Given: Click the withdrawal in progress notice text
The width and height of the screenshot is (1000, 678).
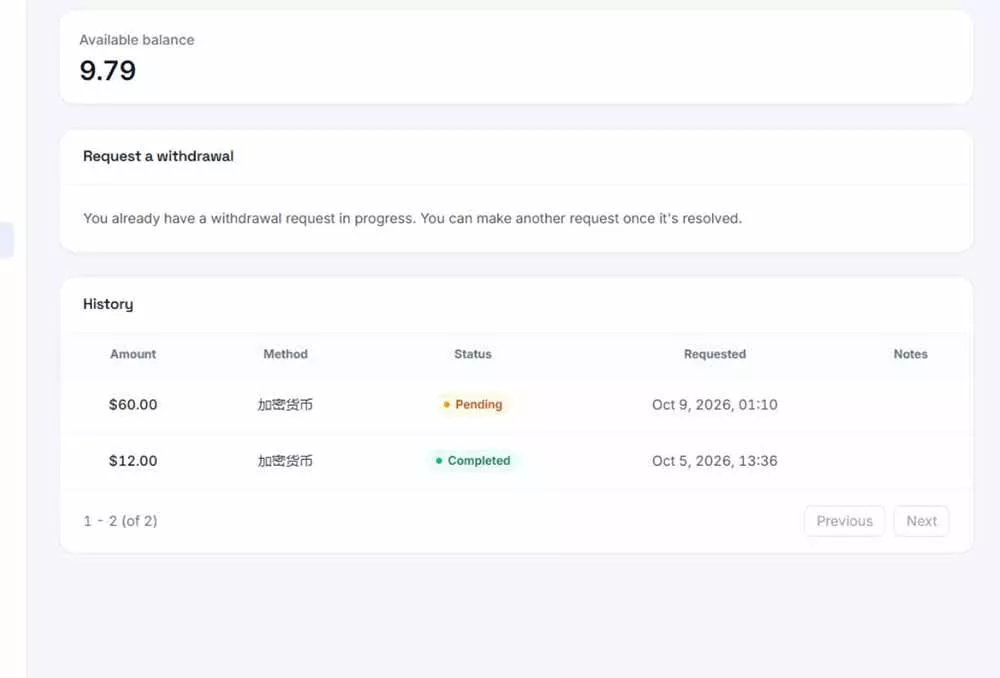Looking at the screenshot, I should tap(413, 218).
